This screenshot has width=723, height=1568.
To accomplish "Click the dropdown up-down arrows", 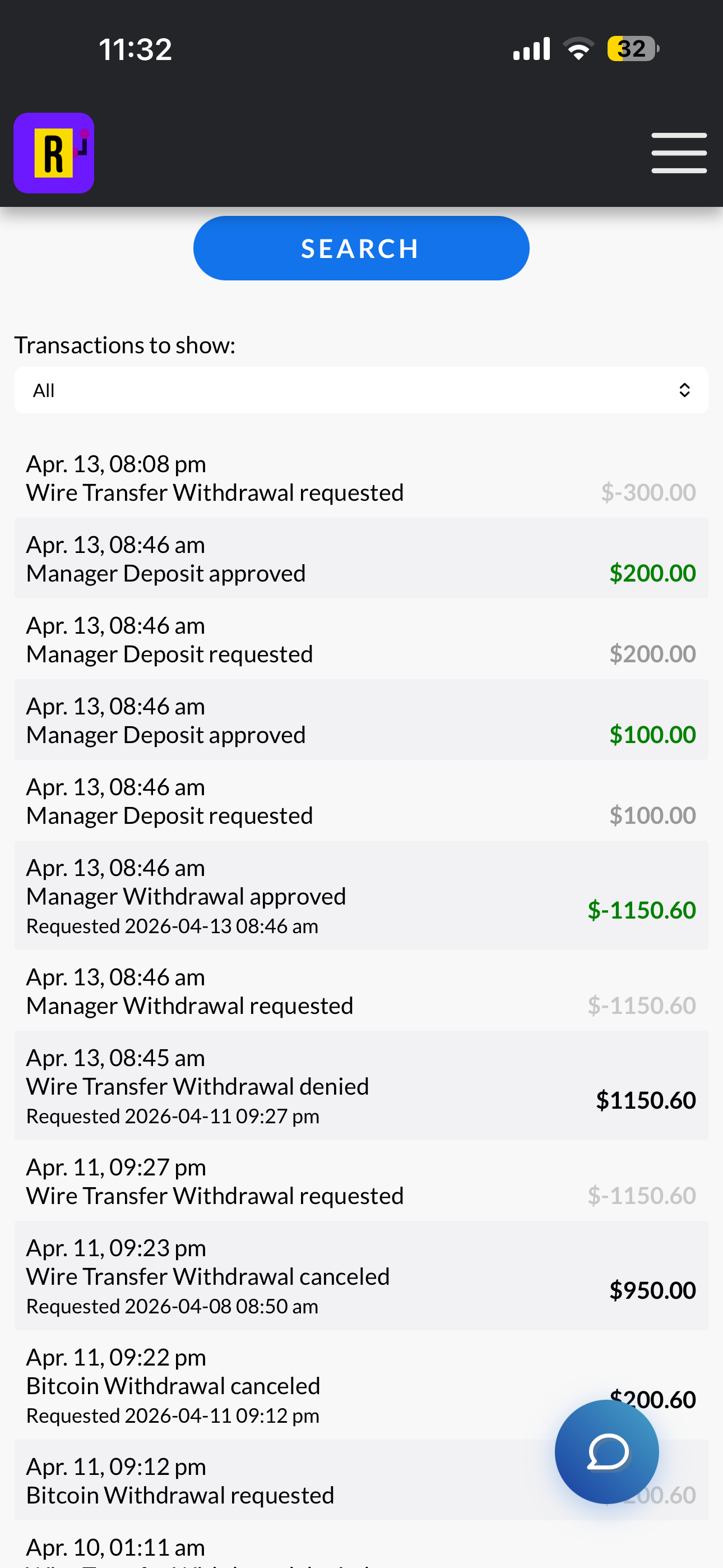I will [x=684, y=390].
